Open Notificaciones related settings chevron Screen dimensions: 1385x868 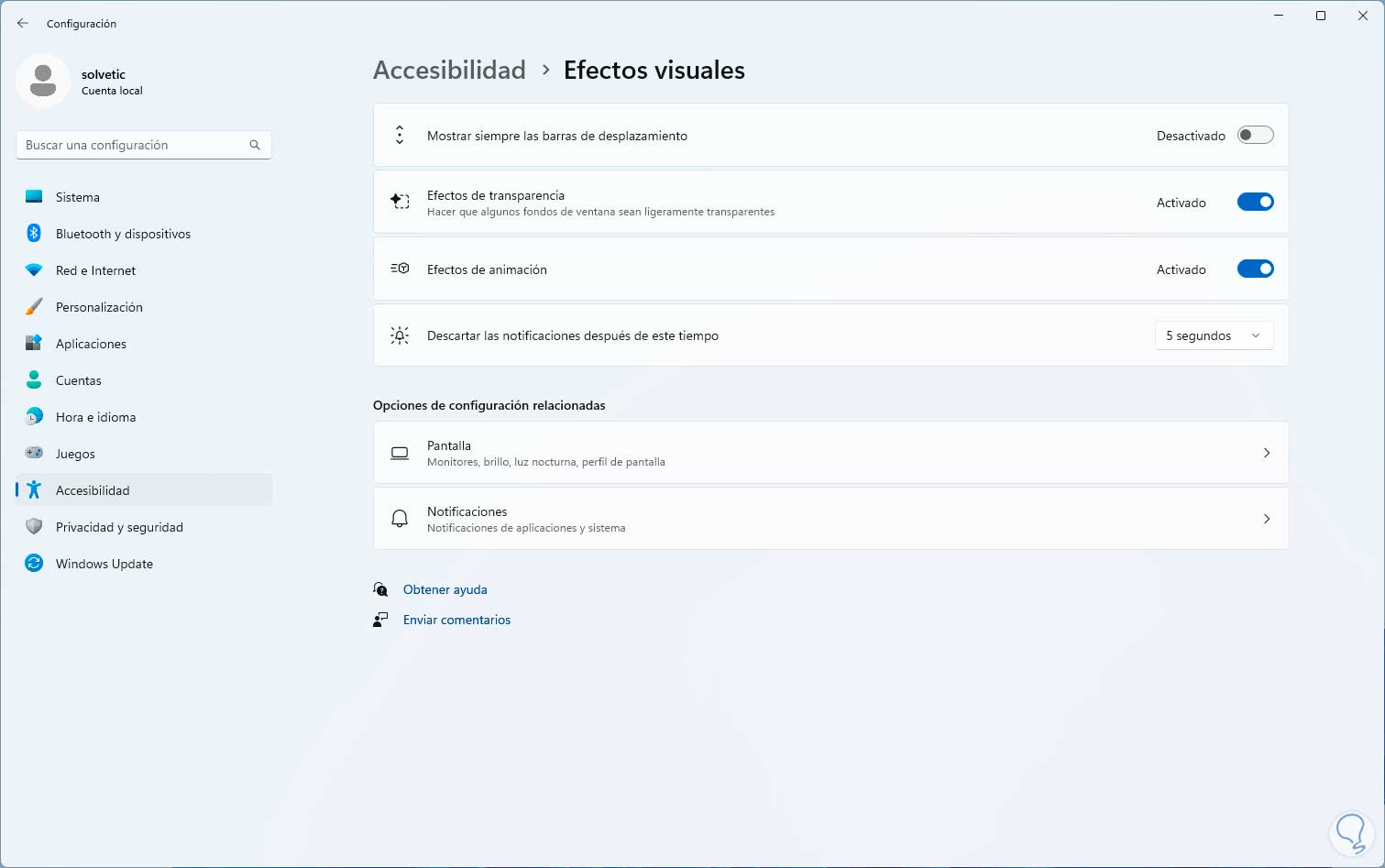coord(1266,519)
